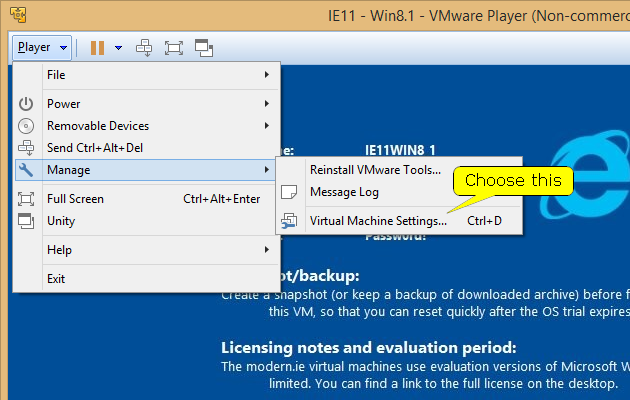Expand the File submenu arrow
630x400 pixels.
[266, 75]
